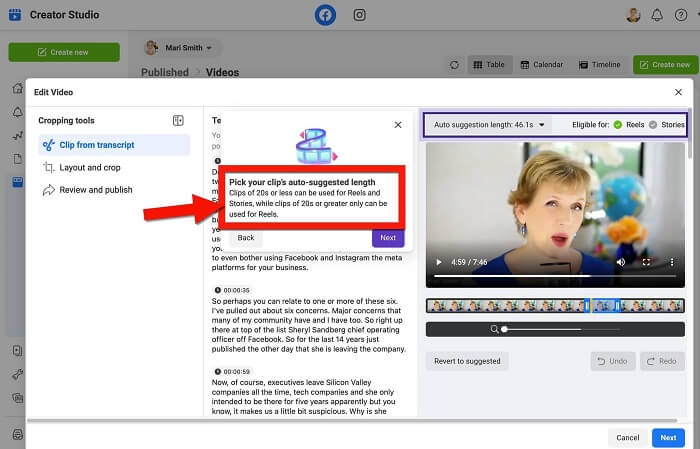Viewport: 700px width, 449px height.
Task: Open Auto suggestion length dropdown
Action: click(489, 125)
